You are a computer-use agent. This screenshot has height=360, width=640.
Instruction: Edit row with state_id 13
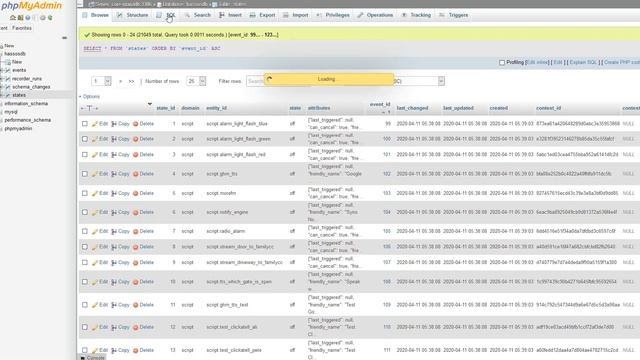click(x=100, y=350)
